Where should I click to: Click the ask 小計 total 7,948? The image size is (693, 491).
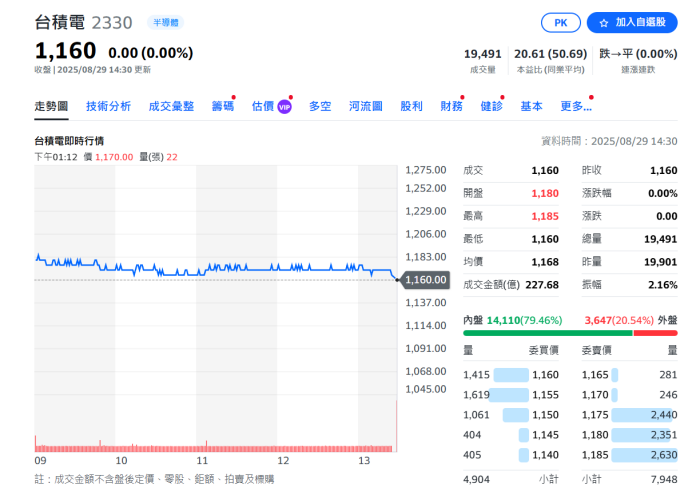point(664,480)
